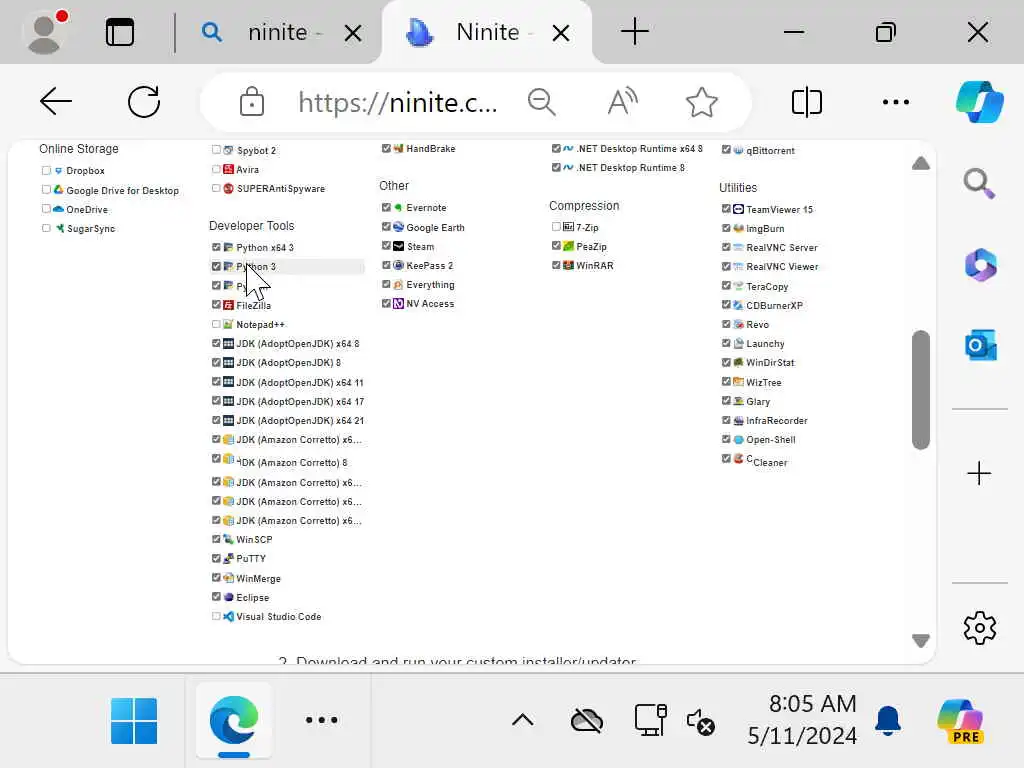
Task: Check the Visual Studio Code checkbox
Action: click(216, 616)
